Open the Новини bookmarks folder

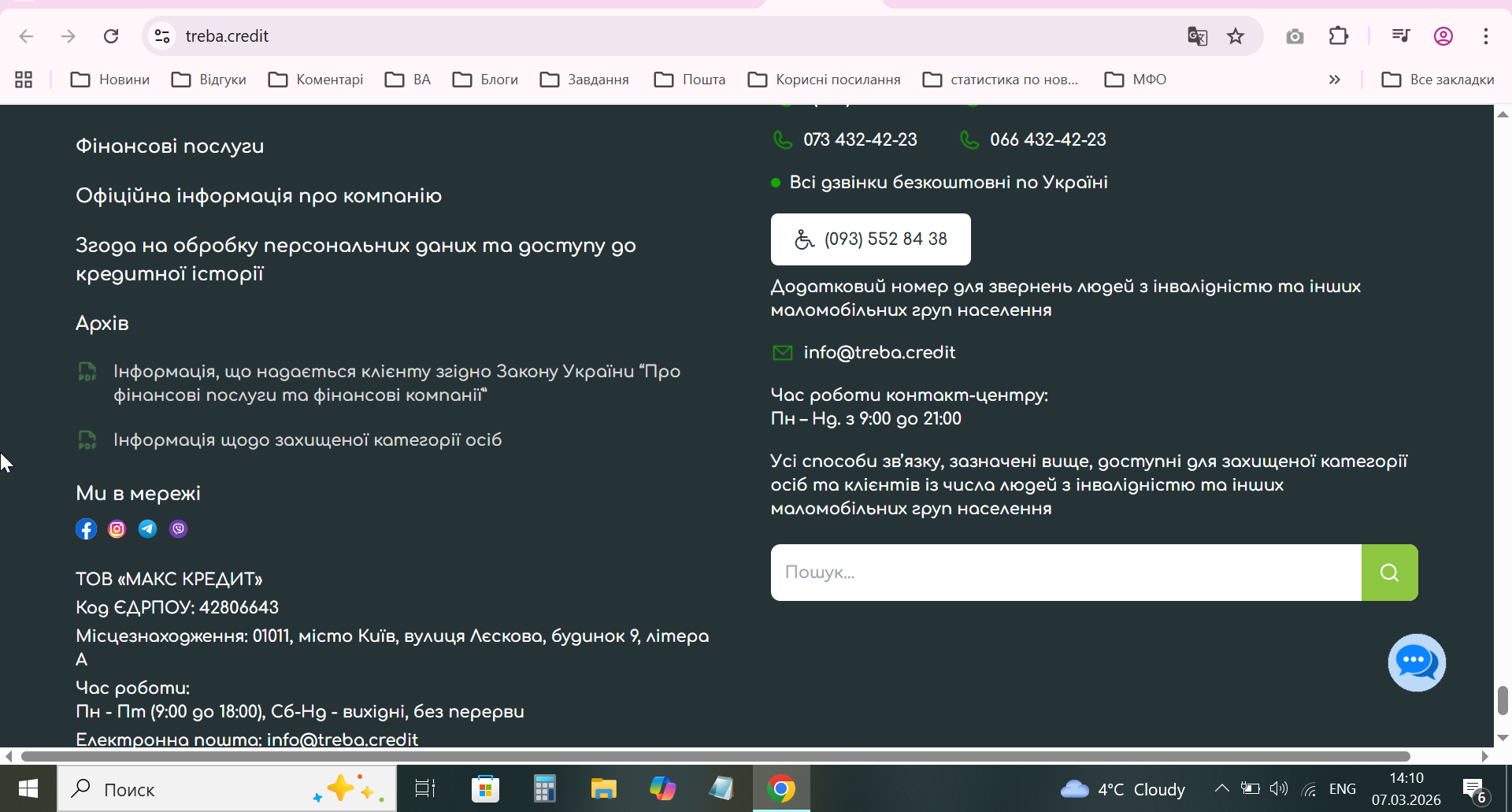coord(110,80)
